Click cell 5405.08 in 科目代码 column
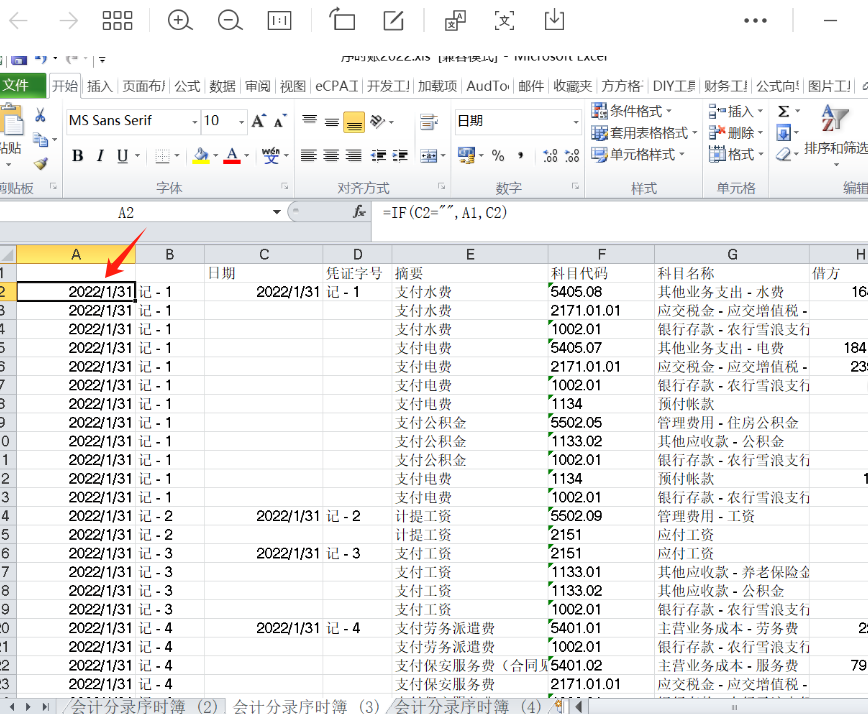868x714 pixels. 601,292
